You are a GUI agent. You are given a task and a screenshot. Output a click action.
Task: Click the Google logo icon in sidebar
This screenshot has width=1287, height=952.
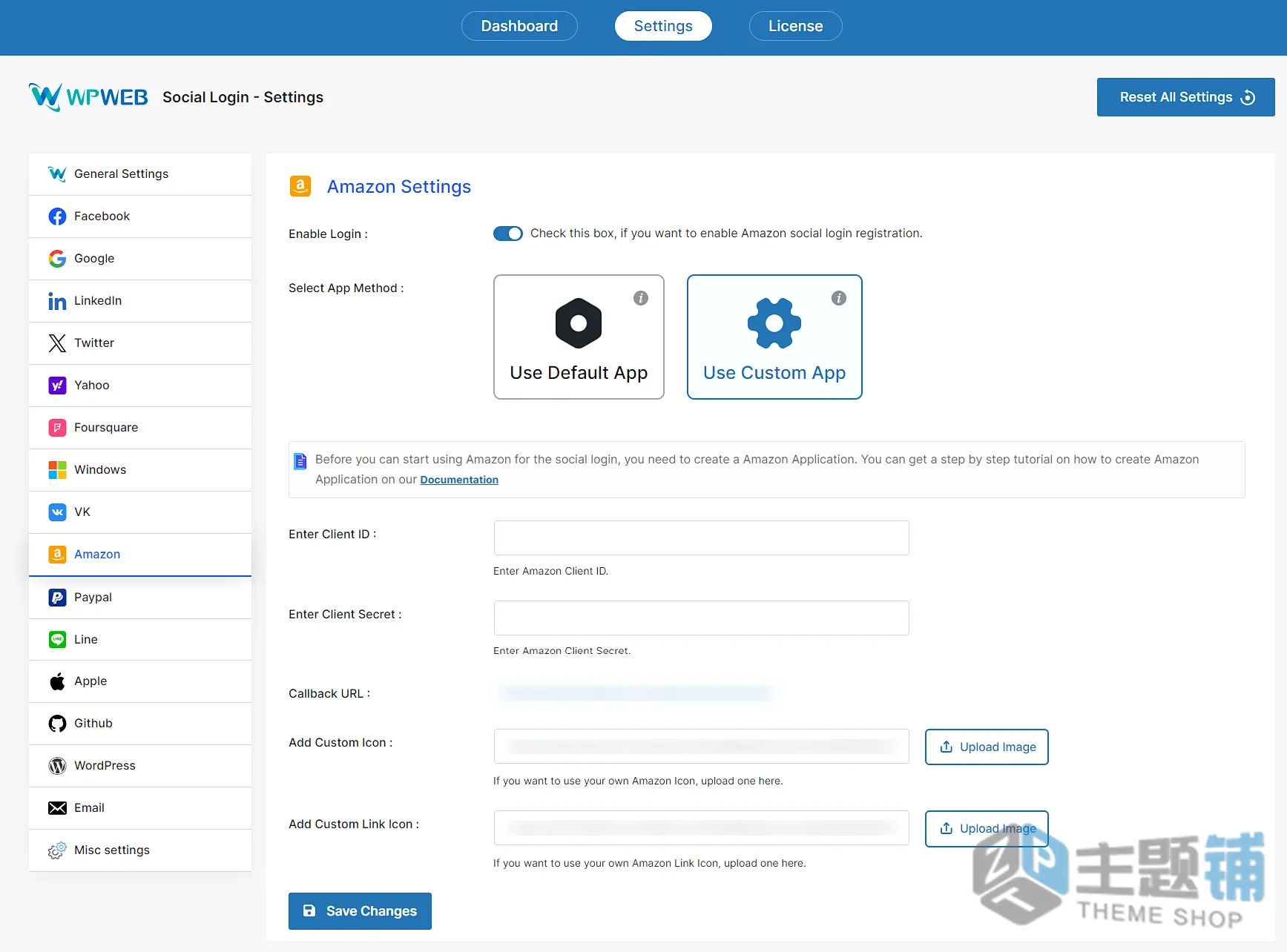[x=57, y=258]
